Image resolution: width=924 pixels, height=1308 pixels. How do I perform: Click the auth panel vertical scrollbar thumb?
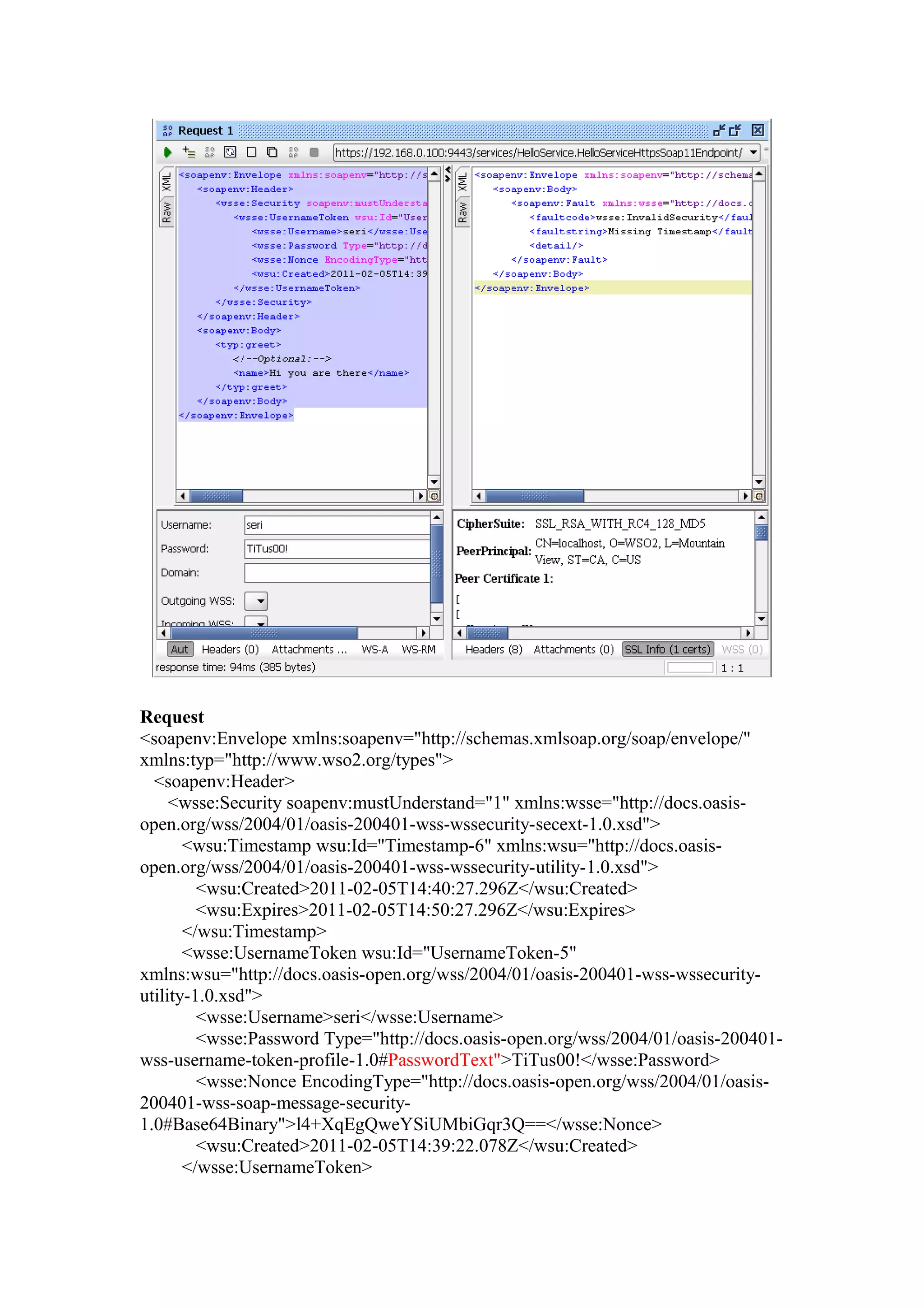(437, 564)
